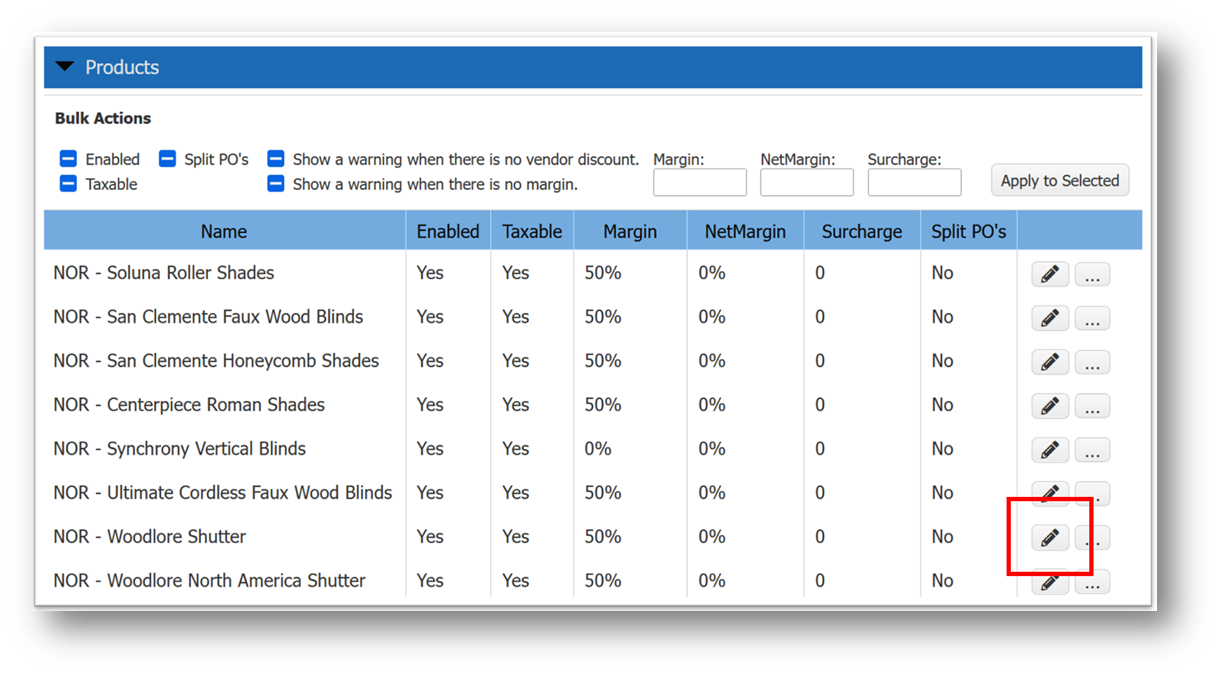The height and width of the screenshot is (676, 1222).
Task: Edit Ultimate Cordless Faux Wood Blinds row
Action: [1050, 493]
